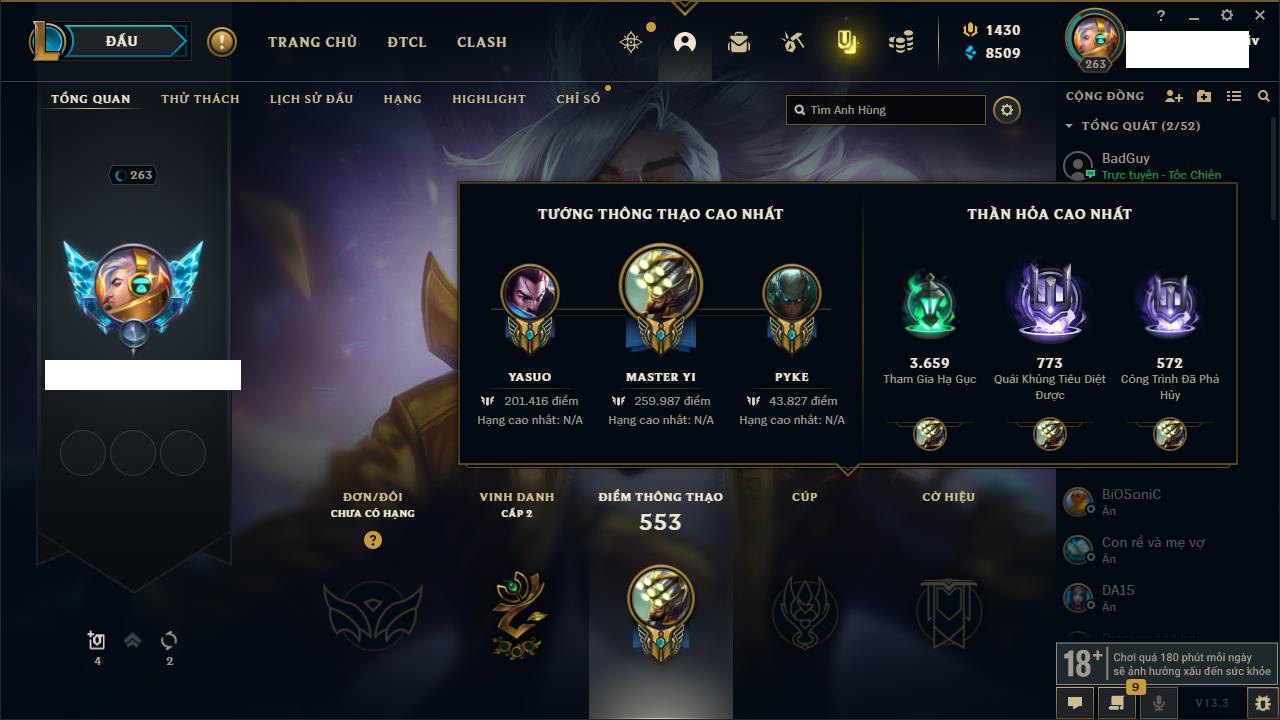Screen dimensions: 1280x720
Task: Expand the profile boosts chevron icon
Action: click(132, 641)
